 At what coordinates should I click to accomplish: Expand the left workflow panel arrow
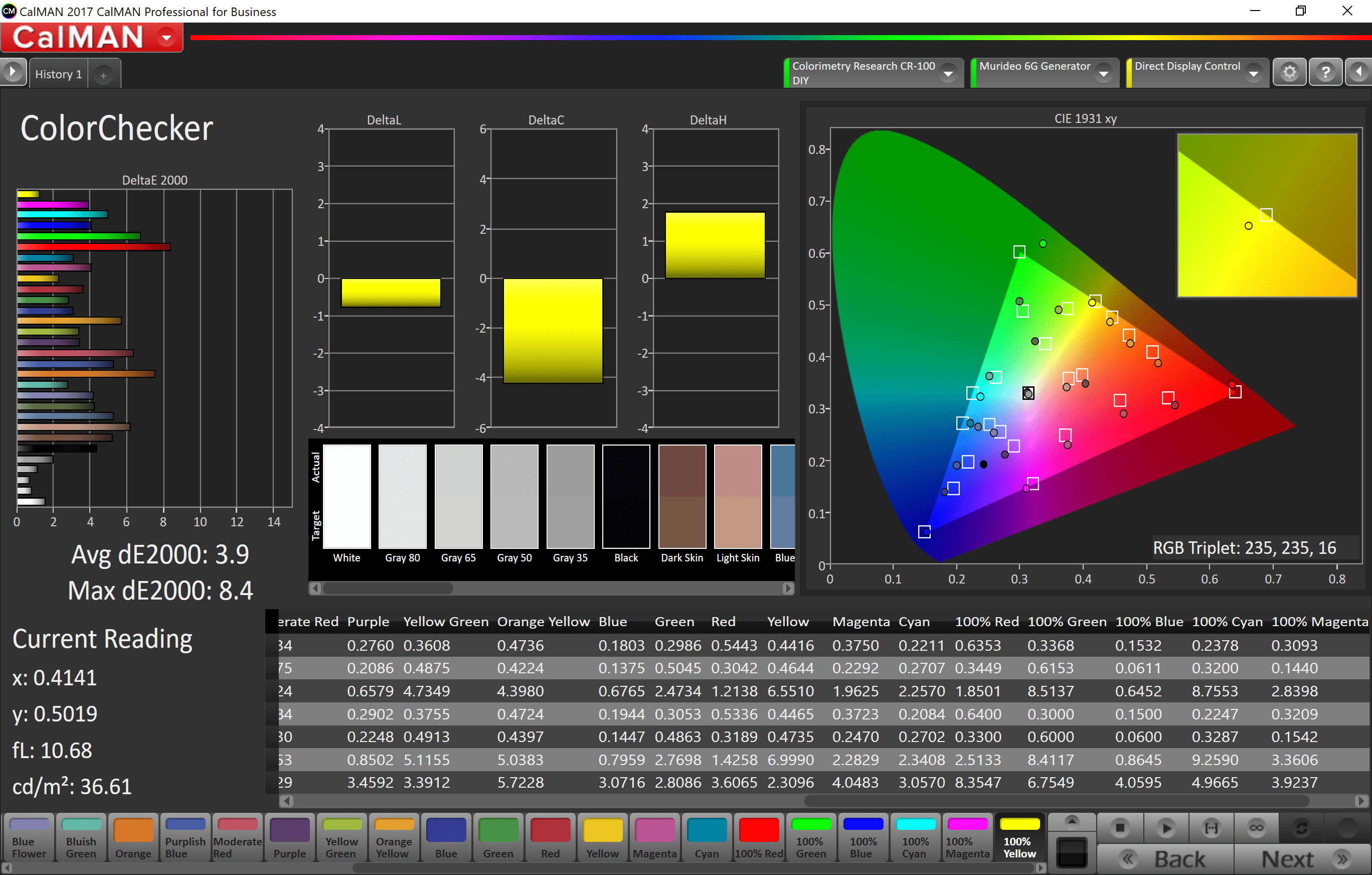tap(13, 72)
